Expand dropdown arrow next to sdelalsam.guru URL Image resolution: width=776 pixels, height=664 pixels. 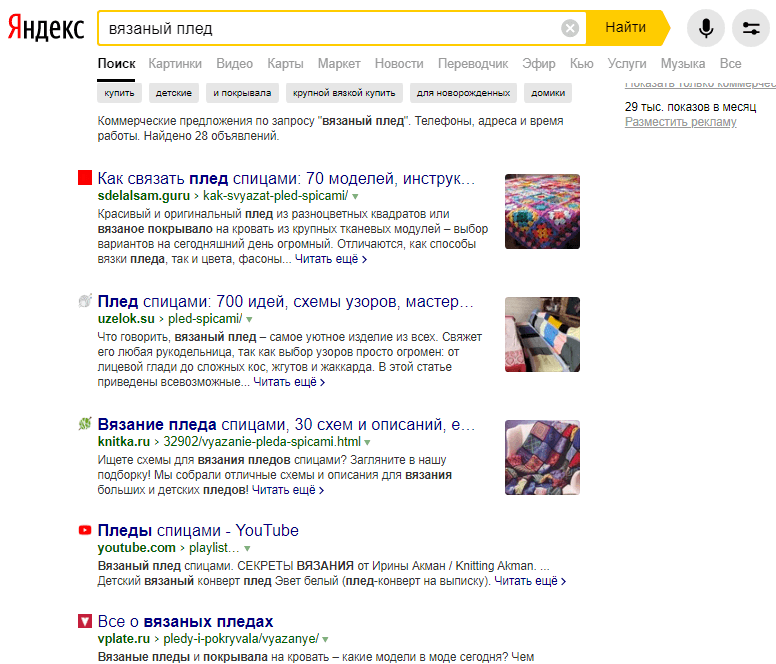click(x=354, y=197)
